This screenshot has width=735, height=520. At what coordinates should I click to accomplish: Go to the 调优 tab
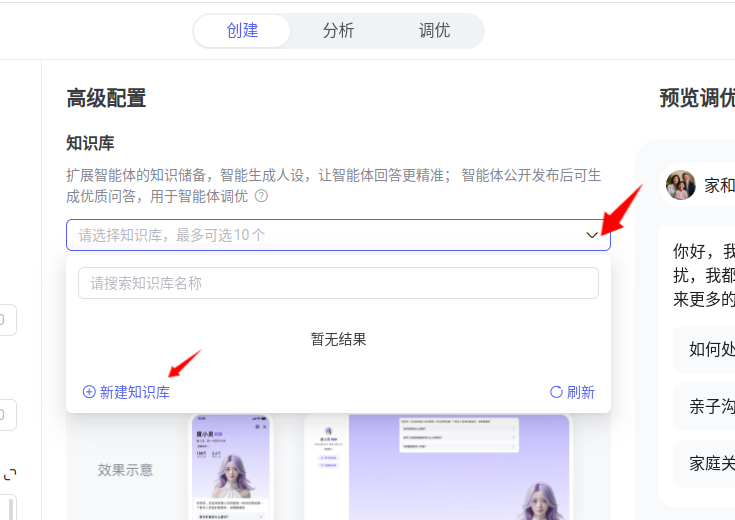click(434, 31)
